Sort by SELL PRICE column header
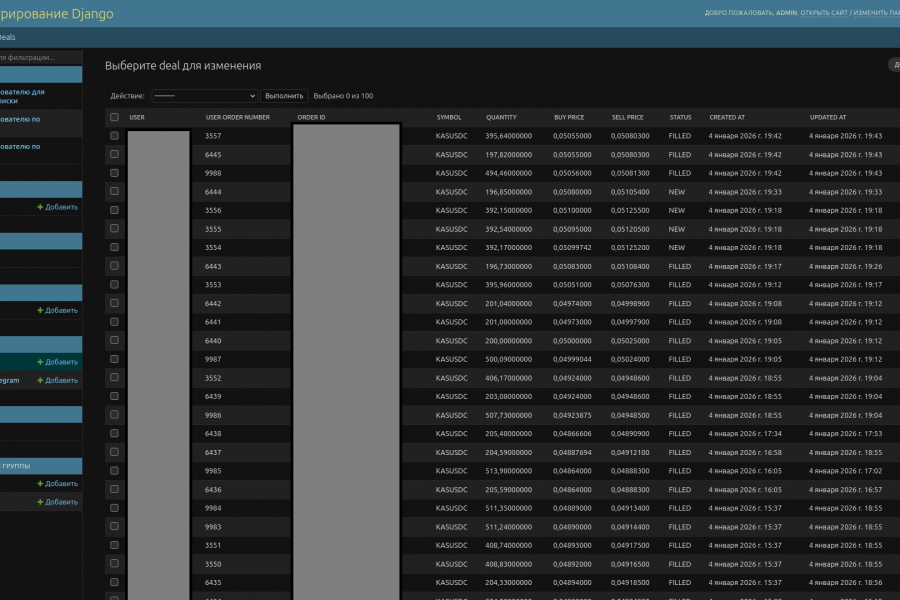Image resolution: width=900 pixels, height=600 pixels. 627,117
